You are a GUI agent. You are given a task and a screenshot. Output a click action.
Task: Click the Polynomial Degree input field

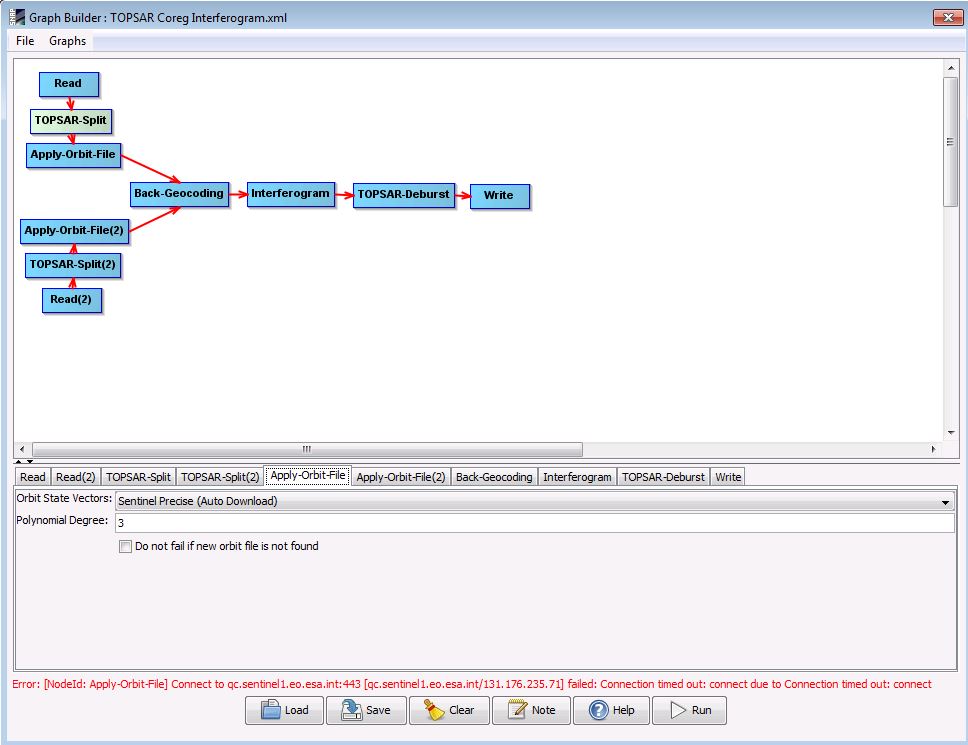point(535,523)
